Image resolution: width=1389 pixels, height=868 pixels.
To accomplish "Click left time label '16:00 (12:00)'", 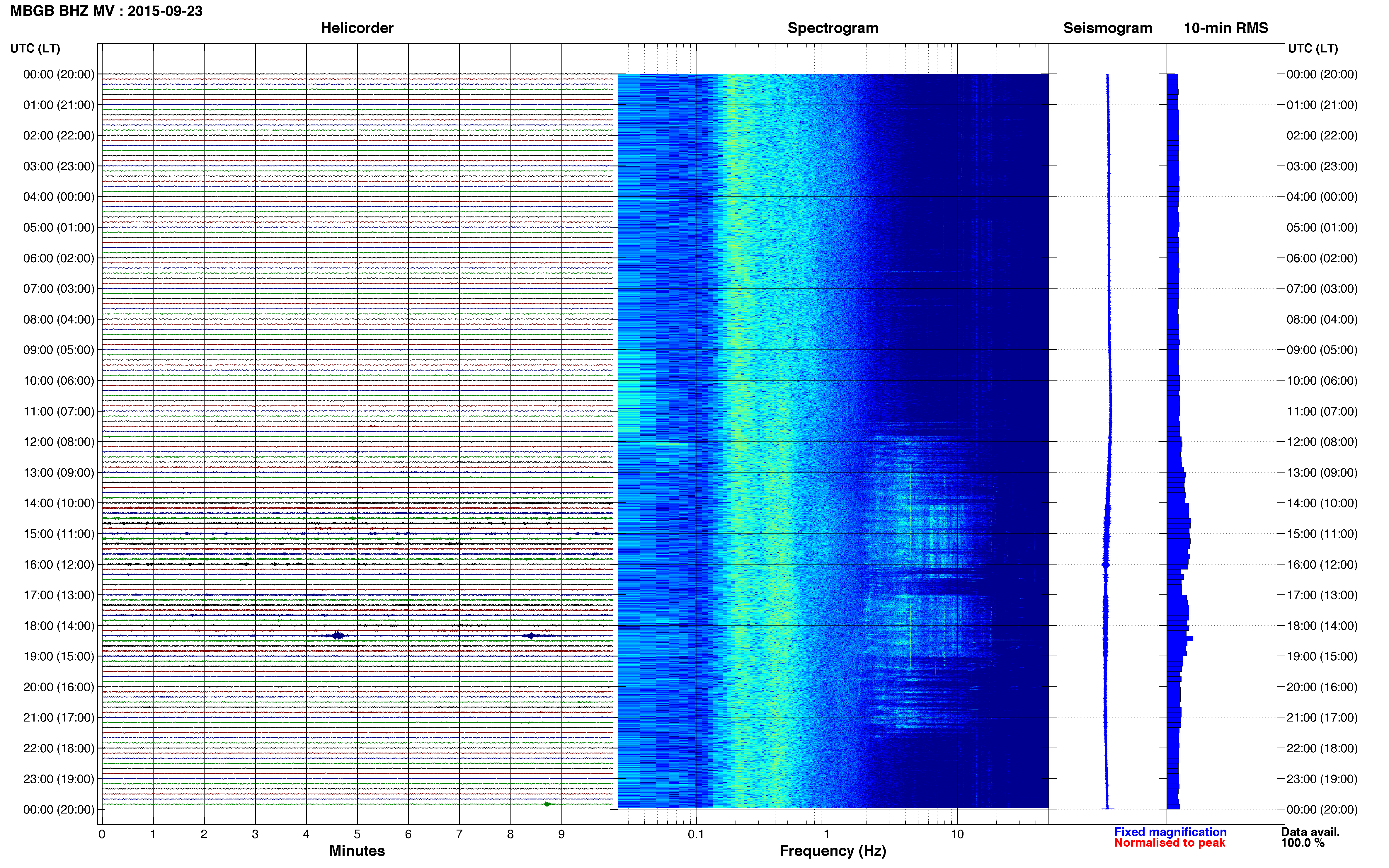I will (59, 565).
